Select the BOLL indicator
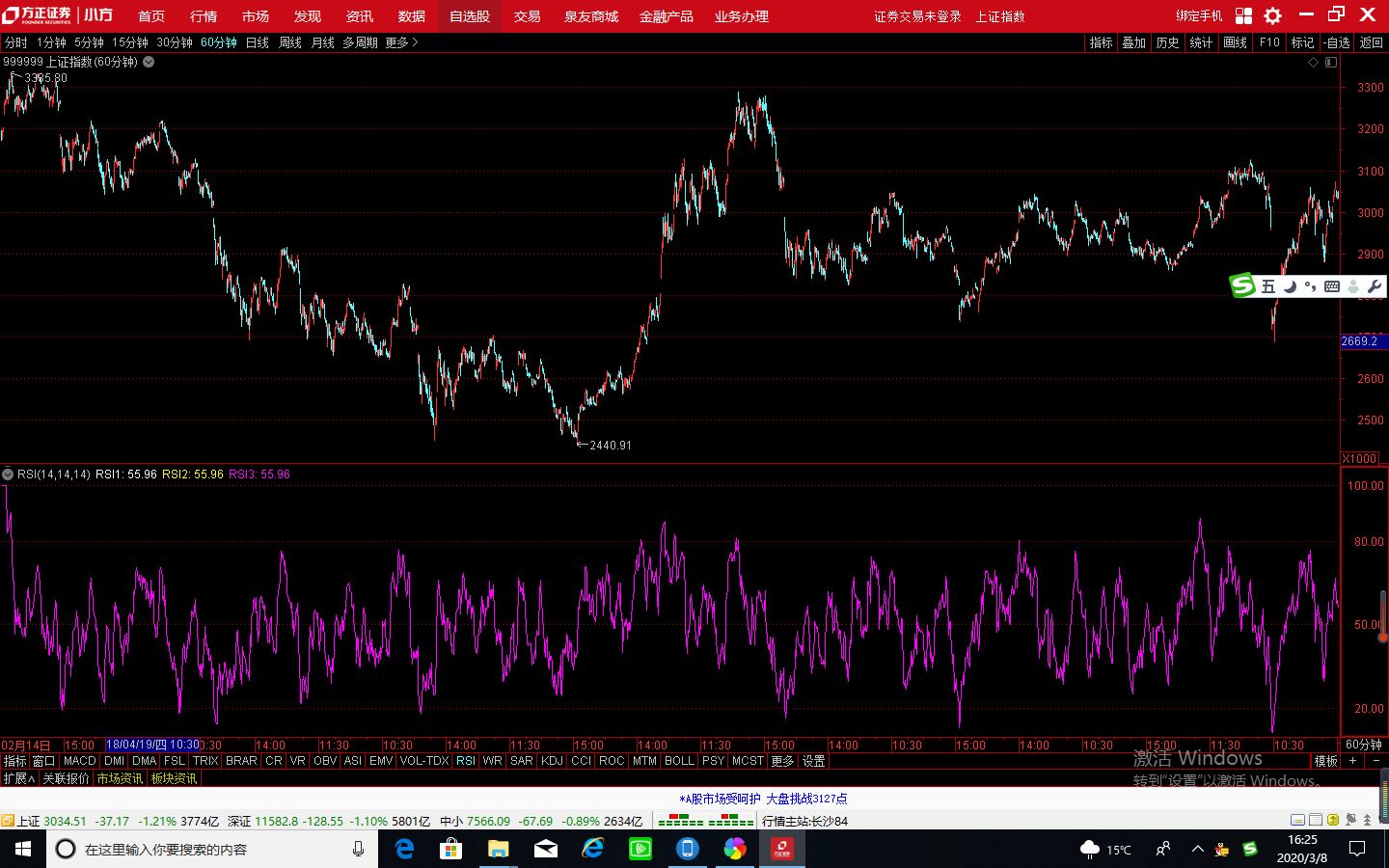Screen dimensions: 1389x868 (x=680, y=761)
